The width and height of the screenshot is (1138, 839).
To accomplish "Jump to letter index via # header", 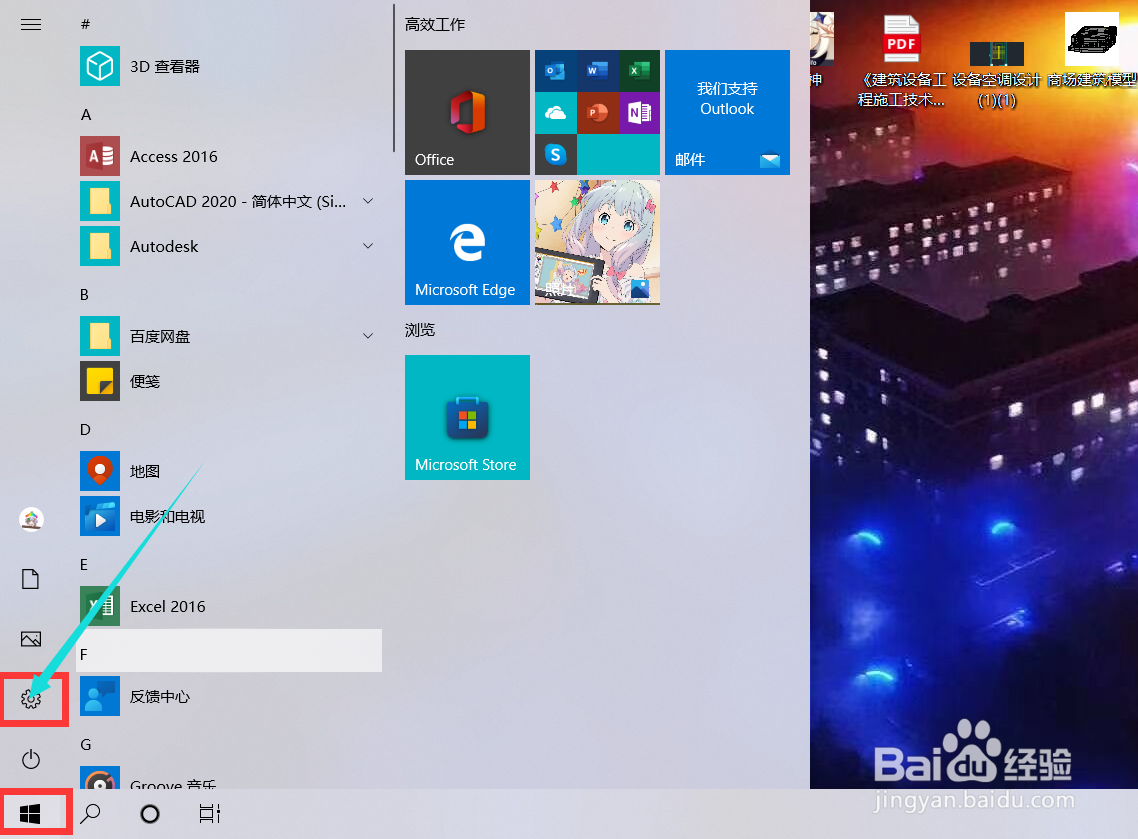I will [x=85, y=24].
